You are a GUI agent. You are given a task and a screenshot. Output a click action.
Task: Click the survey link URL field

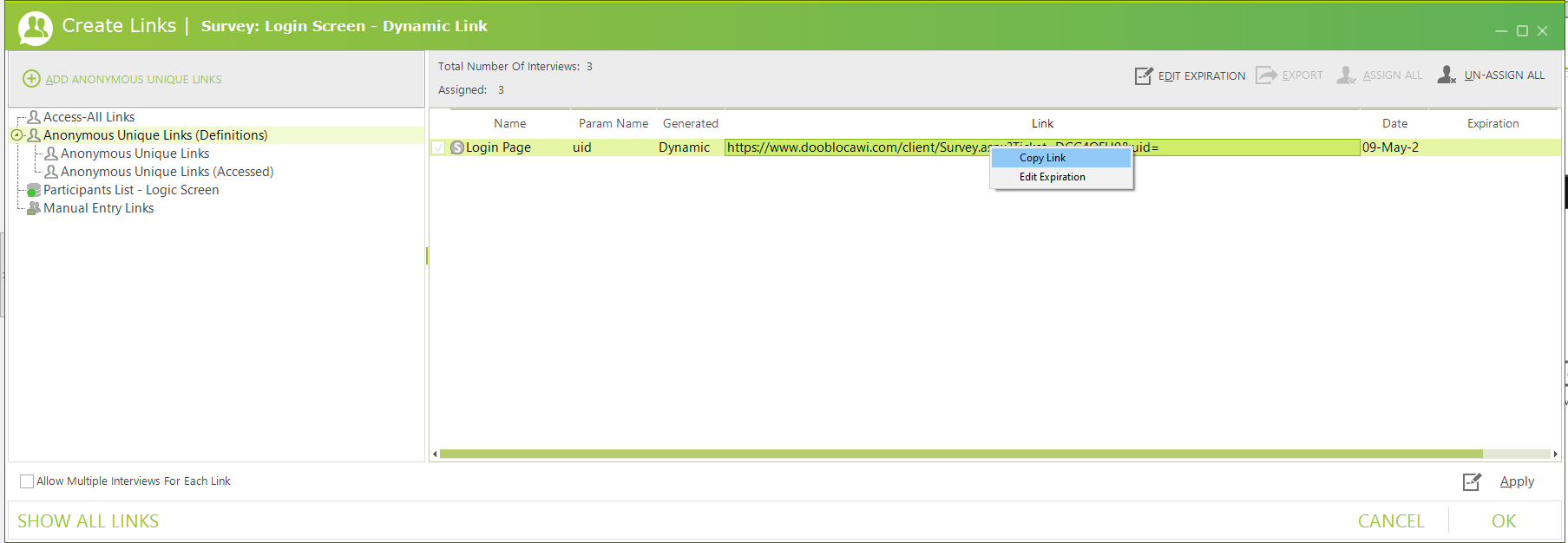(x=1042, y=147)
